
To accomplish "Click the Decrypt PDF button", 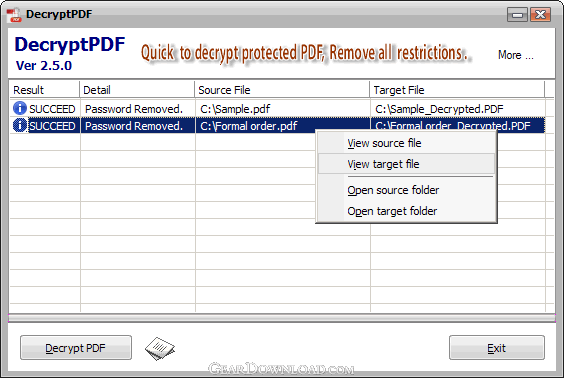I will pyautogui.click(x=76, y=348).
